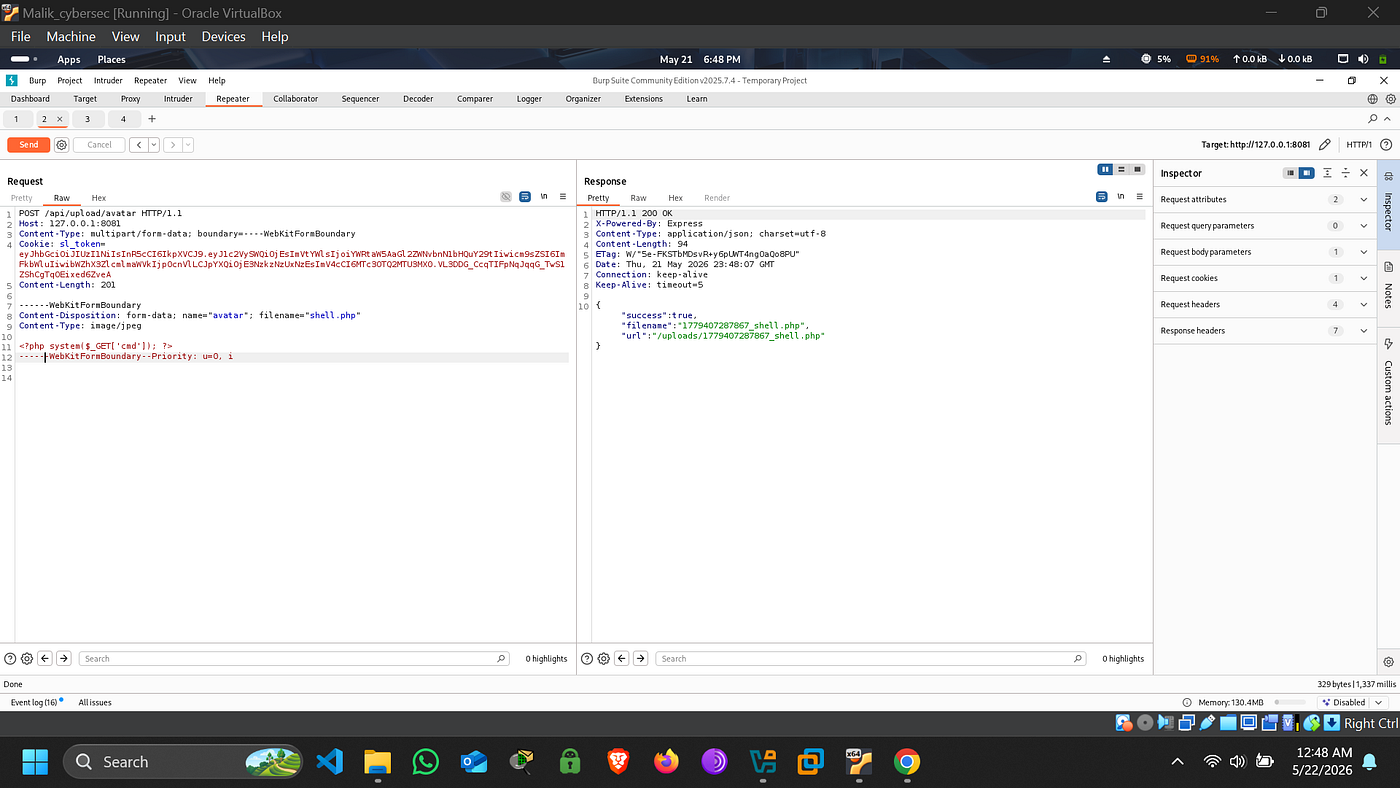Toggle response non-printable characters display

(x=1121, y=197)
